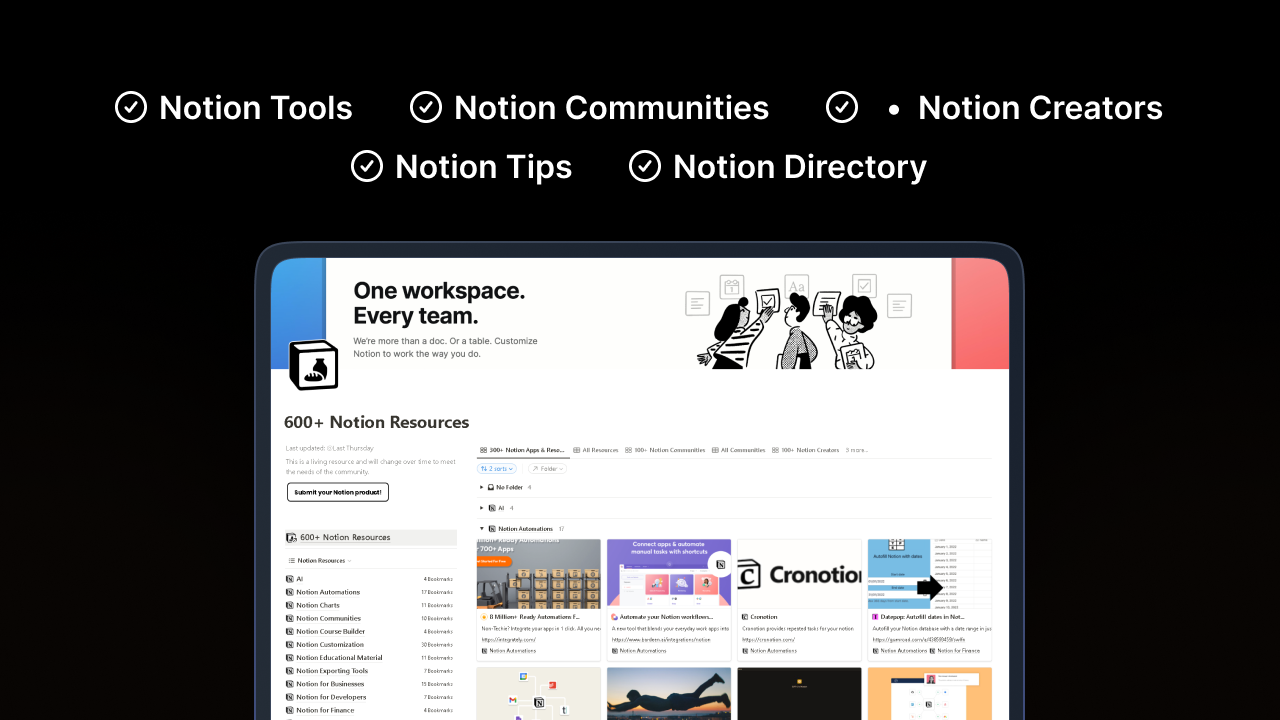Open the Gmail and Notion diagram card cover
1280x720 pixels.
(539, 693)
